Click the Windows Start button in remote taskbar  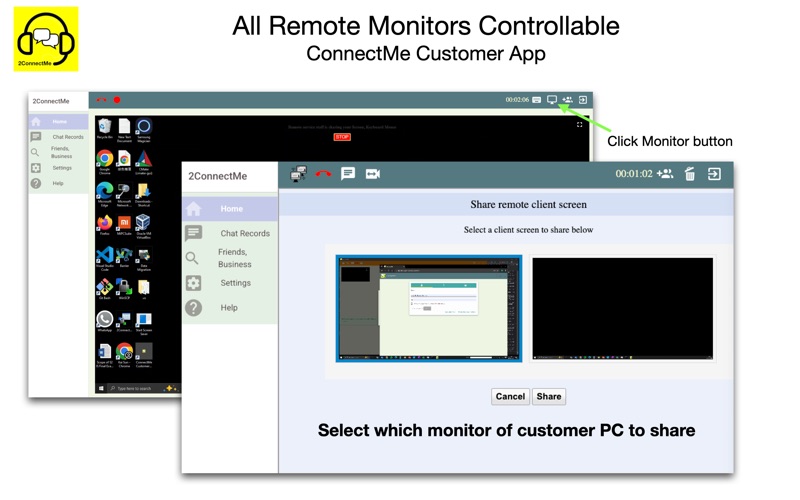101,388
